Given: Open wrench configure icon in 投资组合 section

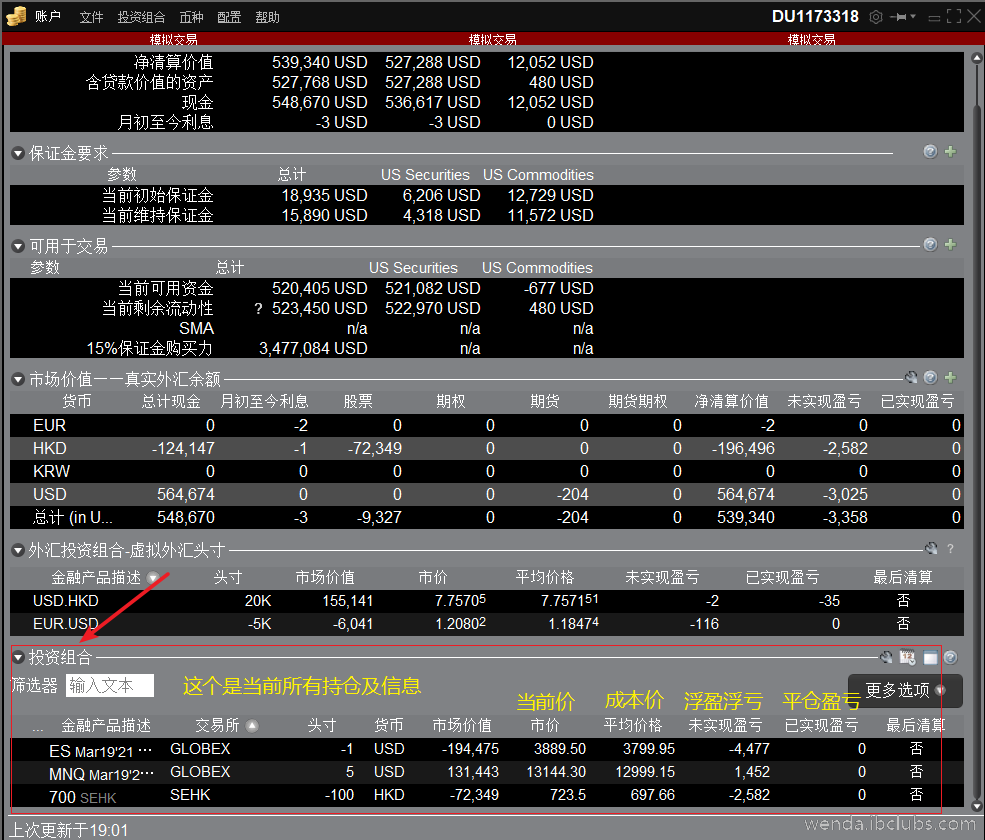Looking at the screenshot, I should [886, 657].
